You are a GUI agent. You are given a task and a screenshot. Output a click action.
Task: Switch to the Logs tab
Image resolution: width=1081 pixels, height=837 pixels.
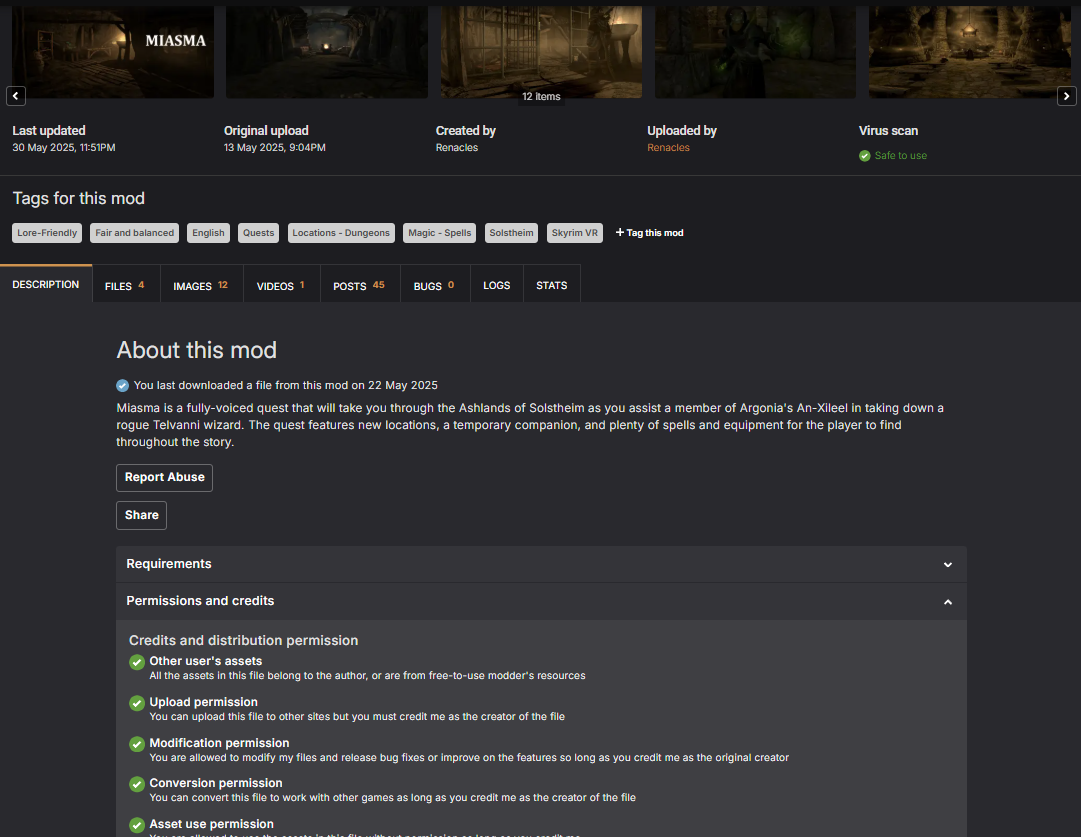pyautogui.click(x=497, y=285)
